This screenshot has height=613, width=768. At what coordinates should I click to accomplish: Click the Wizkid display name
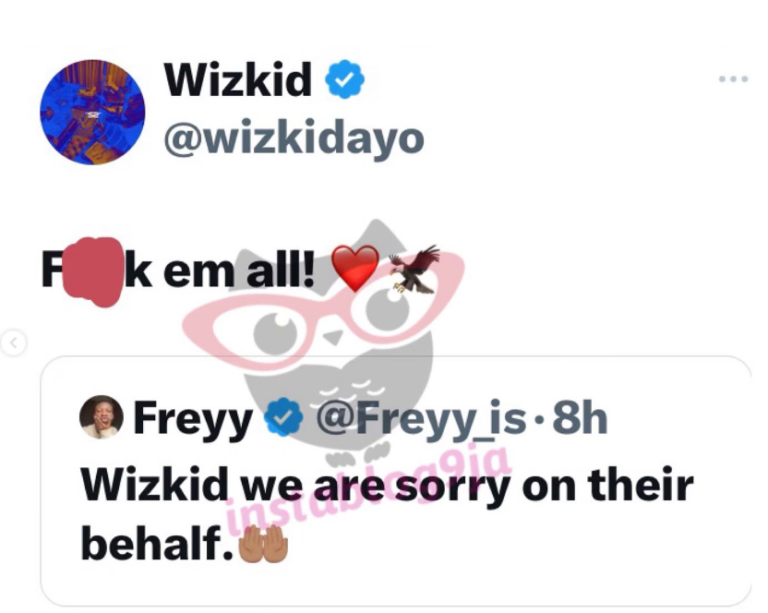(238, 79)
